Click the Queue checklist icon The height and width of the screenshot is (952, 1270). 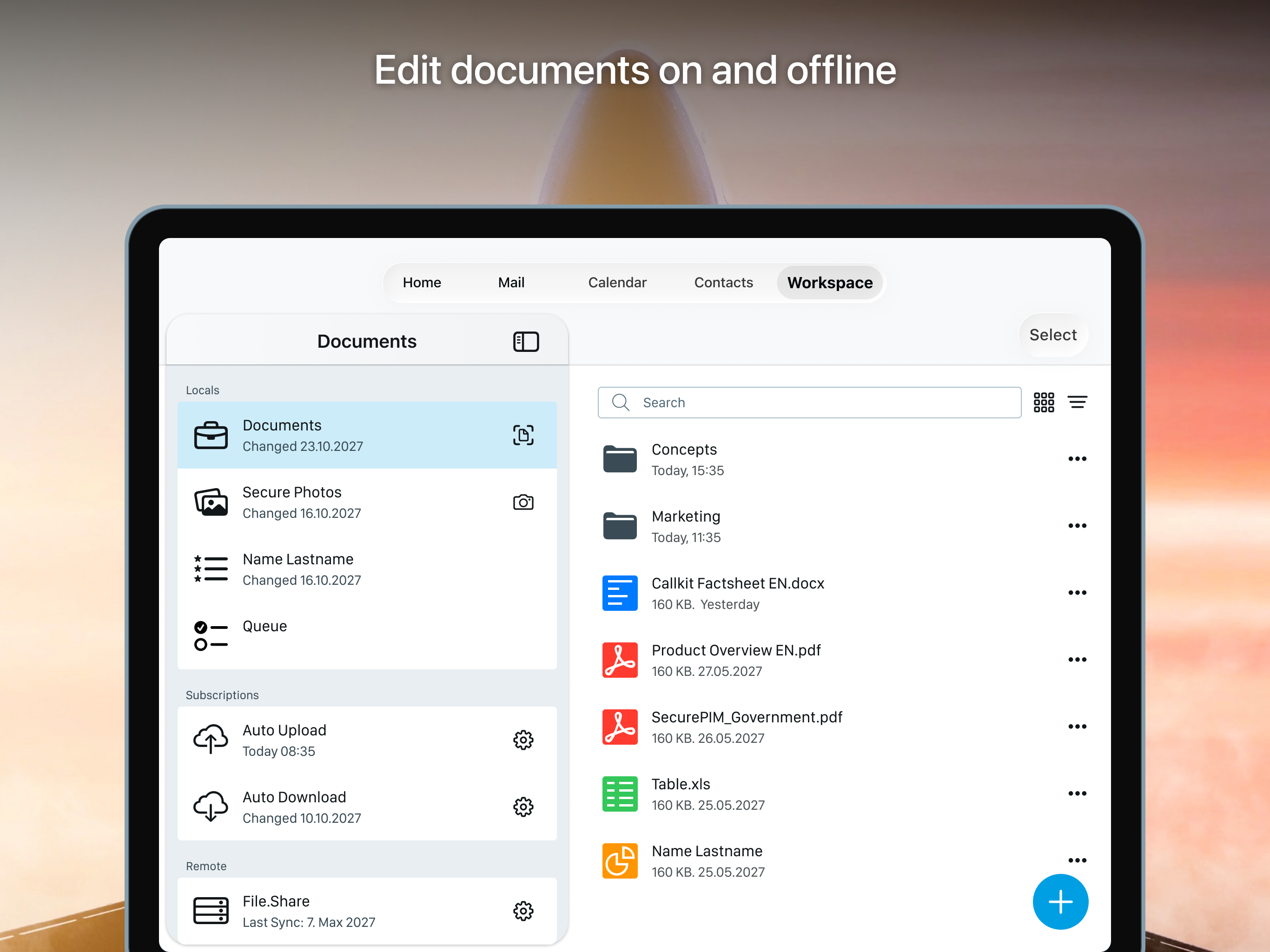pos(211,636)
